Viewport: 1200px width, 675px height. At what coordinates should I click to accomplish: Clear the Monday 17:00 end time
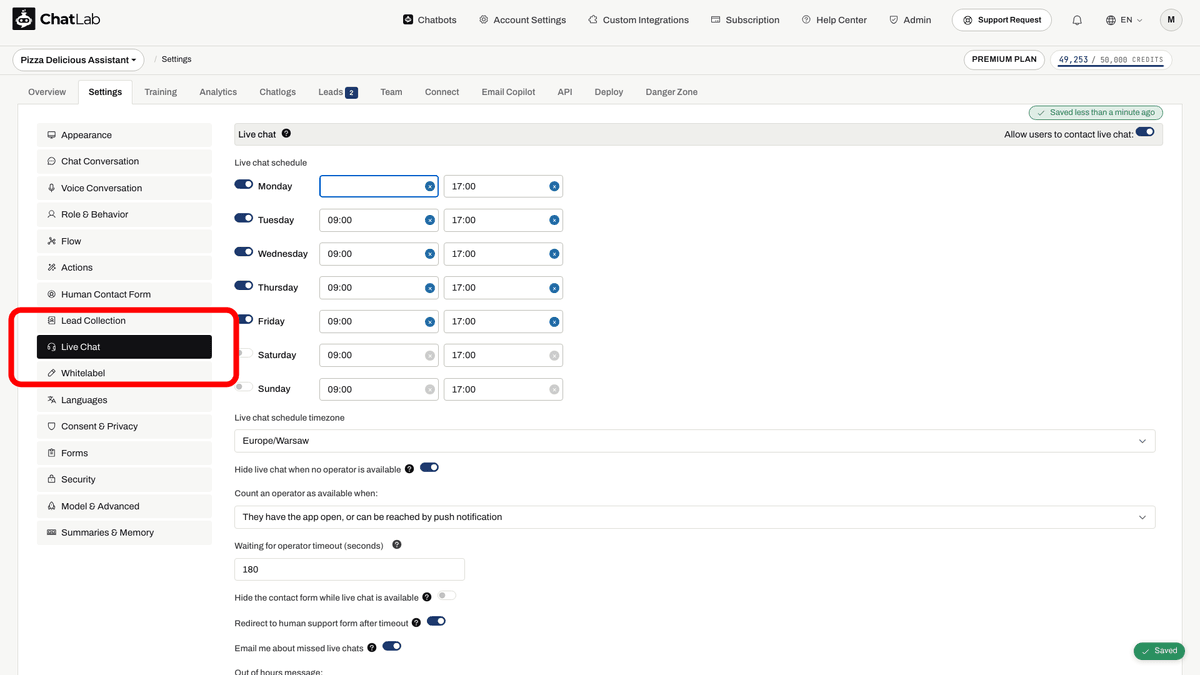[553, 186]
